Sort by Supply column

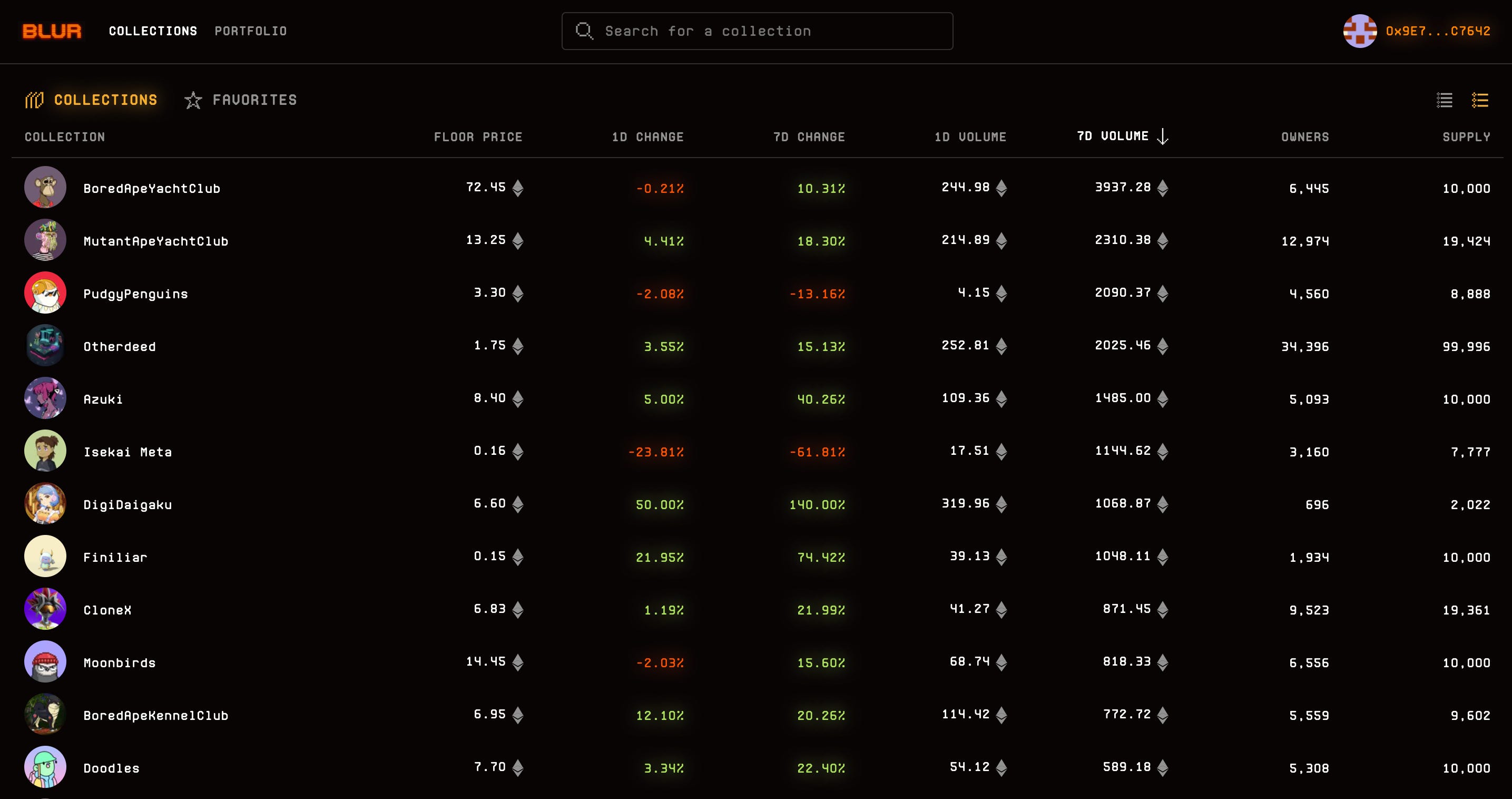pos(1466,137)
